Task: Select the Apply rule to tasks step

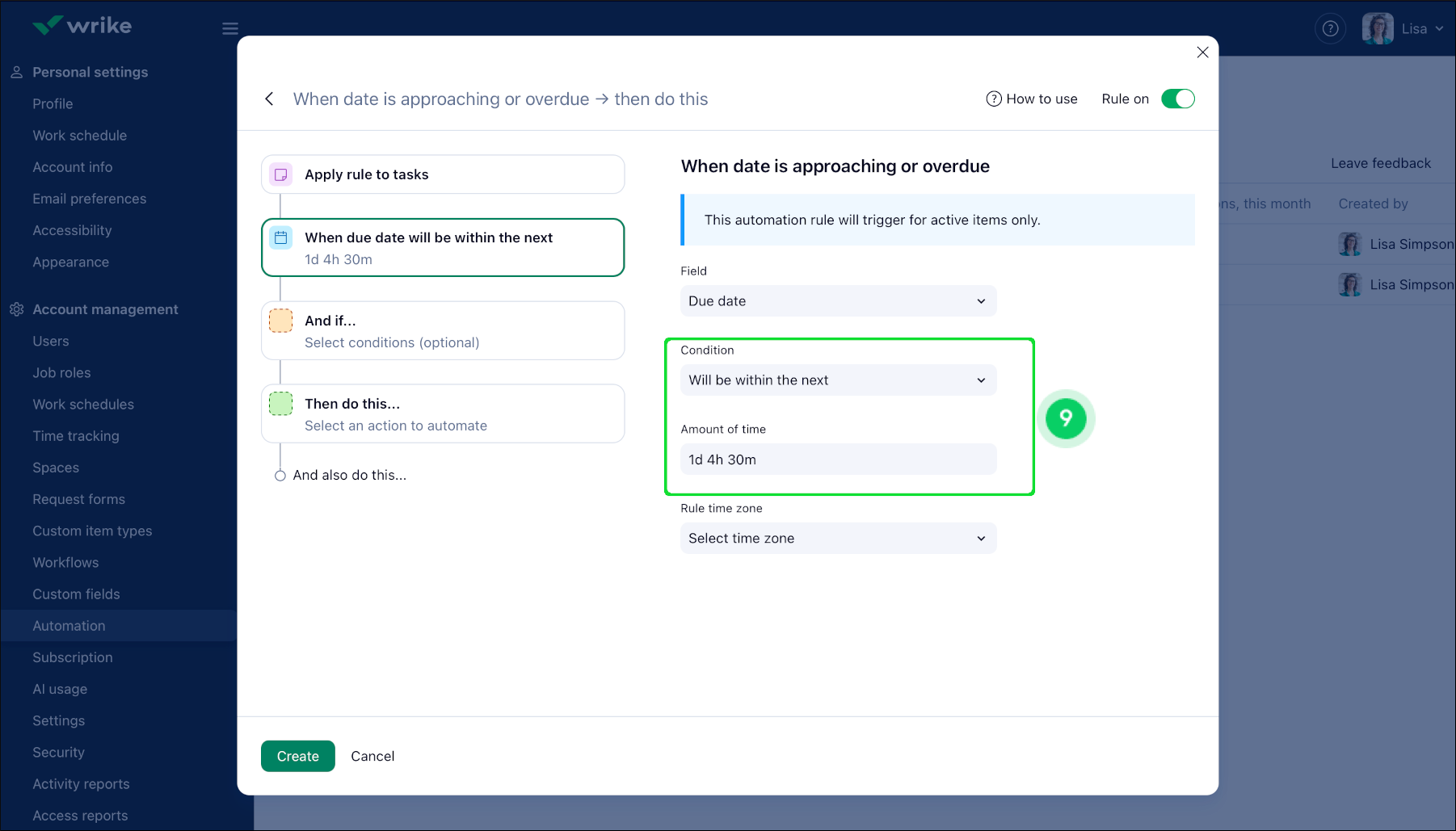Action: pos(443,174)
